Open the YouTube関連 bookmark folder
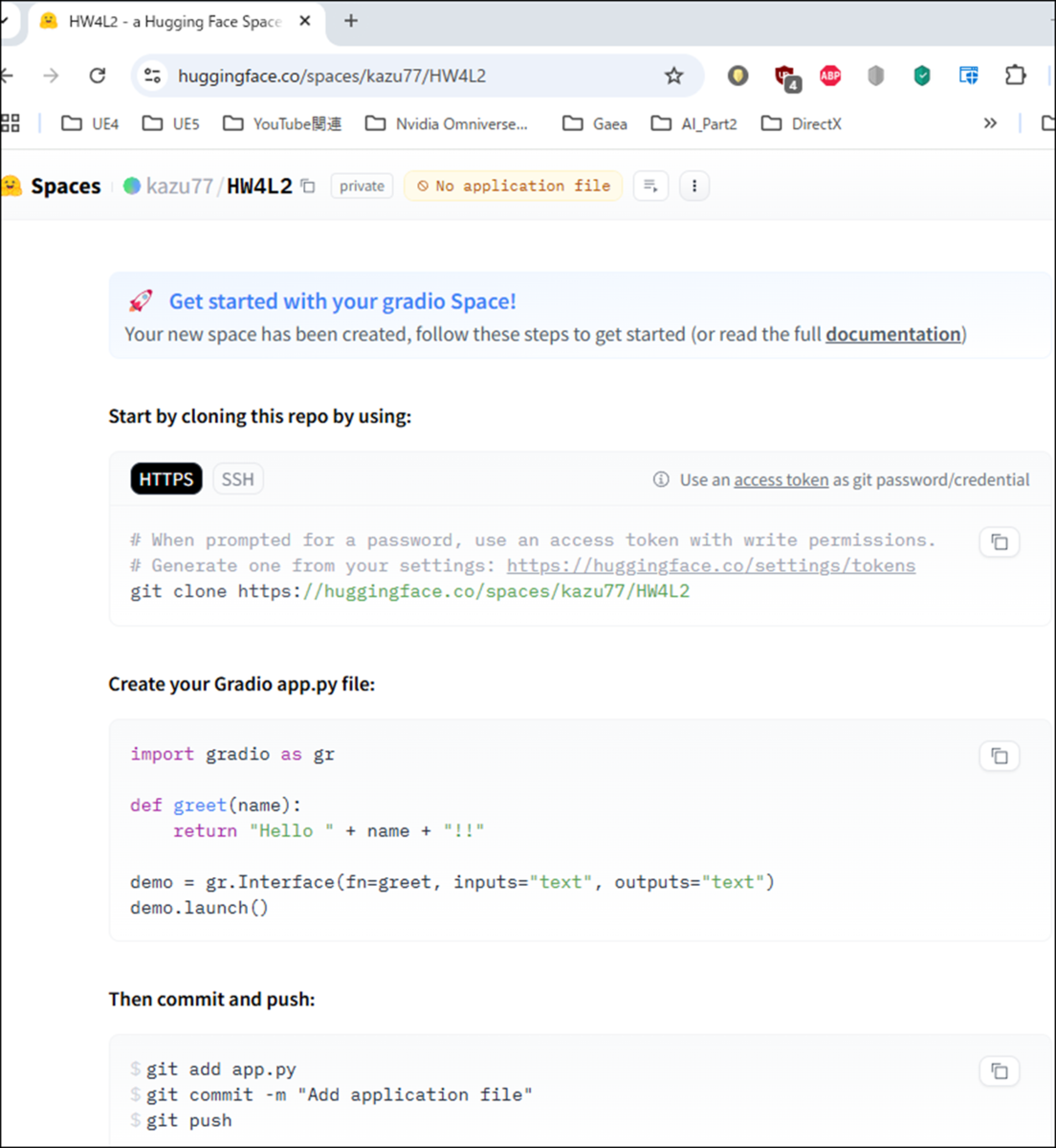 (x=281, y=123)
